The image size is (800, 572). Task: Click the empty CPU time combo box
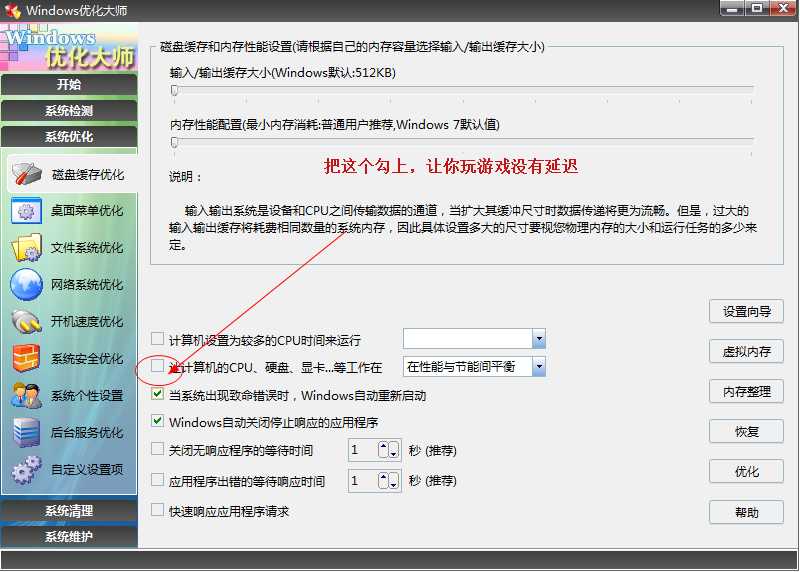474,338
